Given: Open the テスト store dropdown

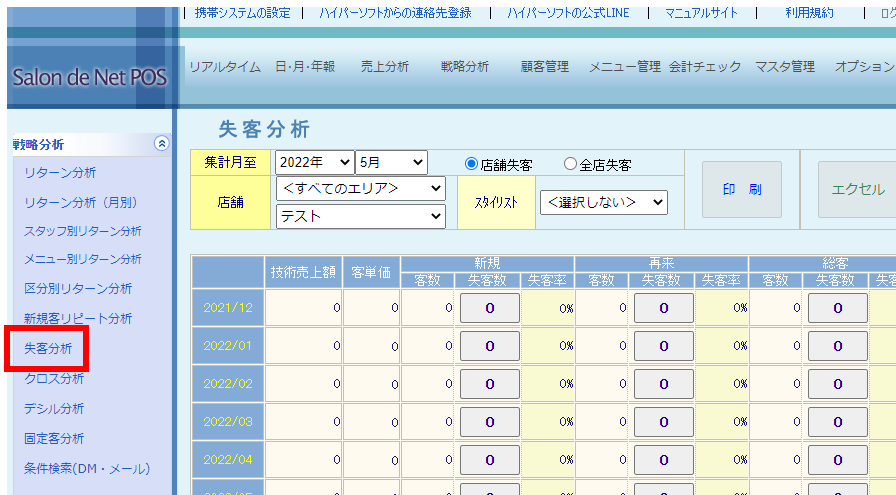Looking at the screenshot, I should (361, 215).
